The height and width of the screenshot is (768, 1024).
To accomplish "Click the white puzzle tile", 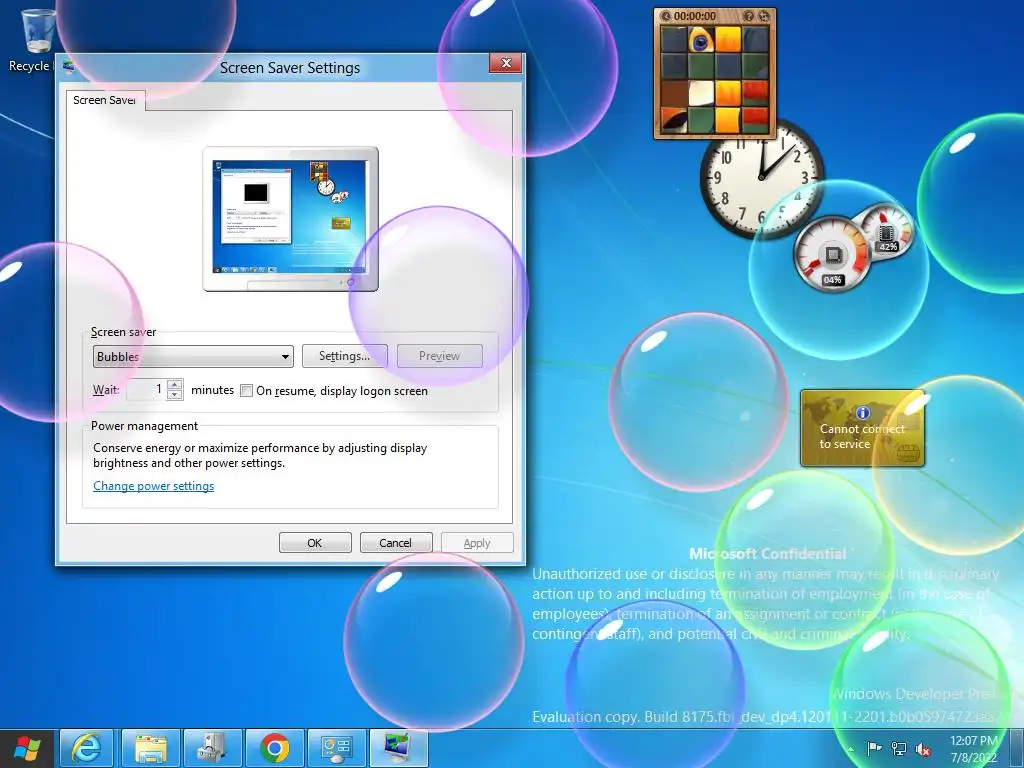I will point(701,93).
